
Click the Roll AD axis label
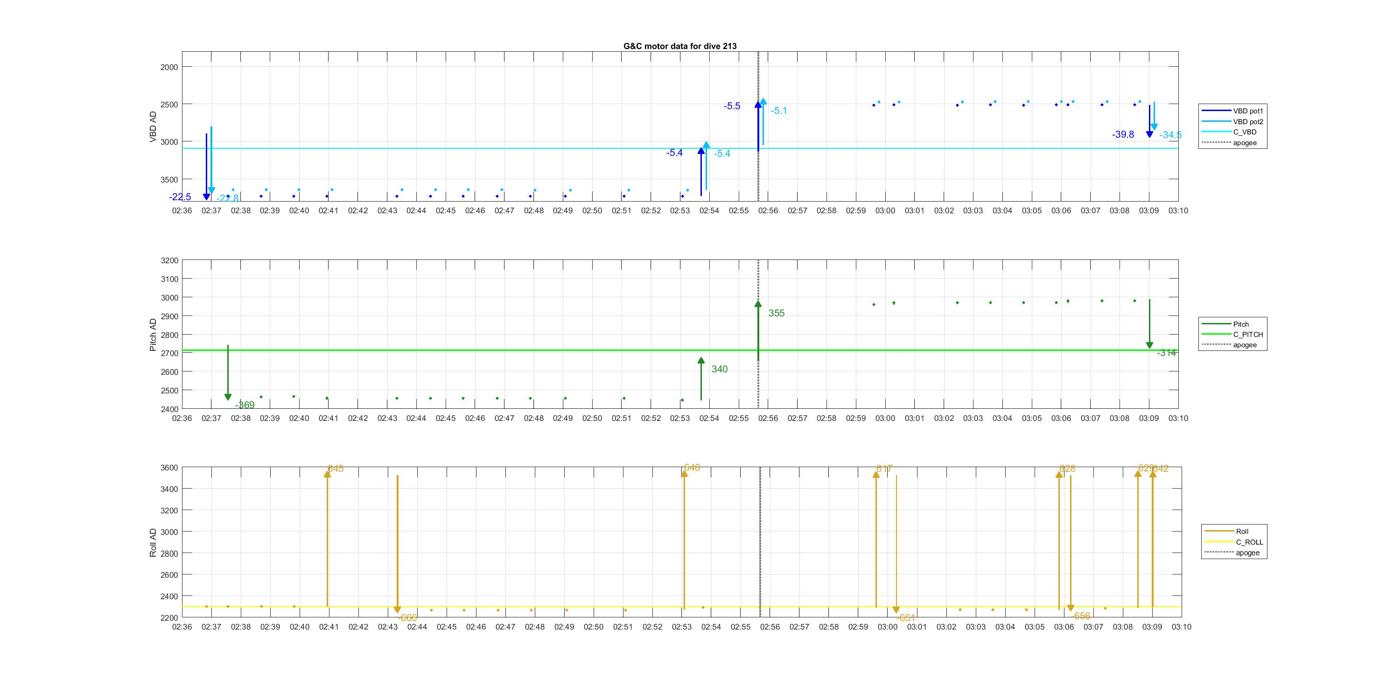click(x=153, y=542)
